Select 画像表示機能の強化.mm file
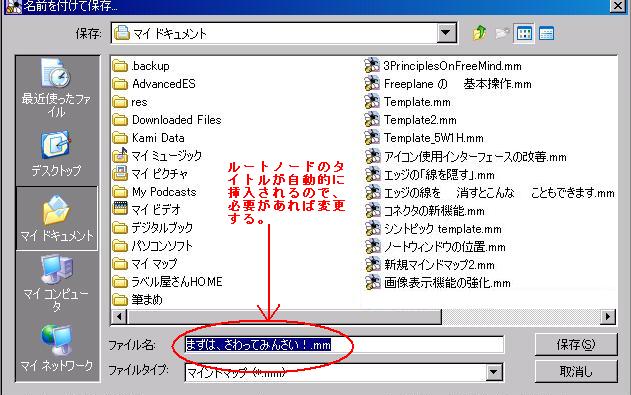Screen dimensions: 631x395 click(437, 282)
